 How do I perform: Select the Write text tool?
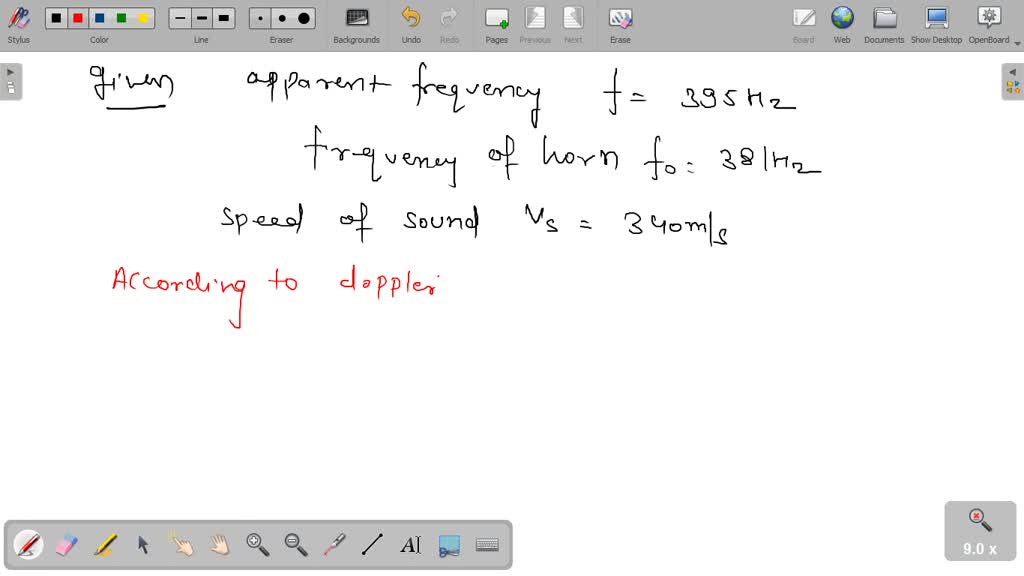point(411,544)
